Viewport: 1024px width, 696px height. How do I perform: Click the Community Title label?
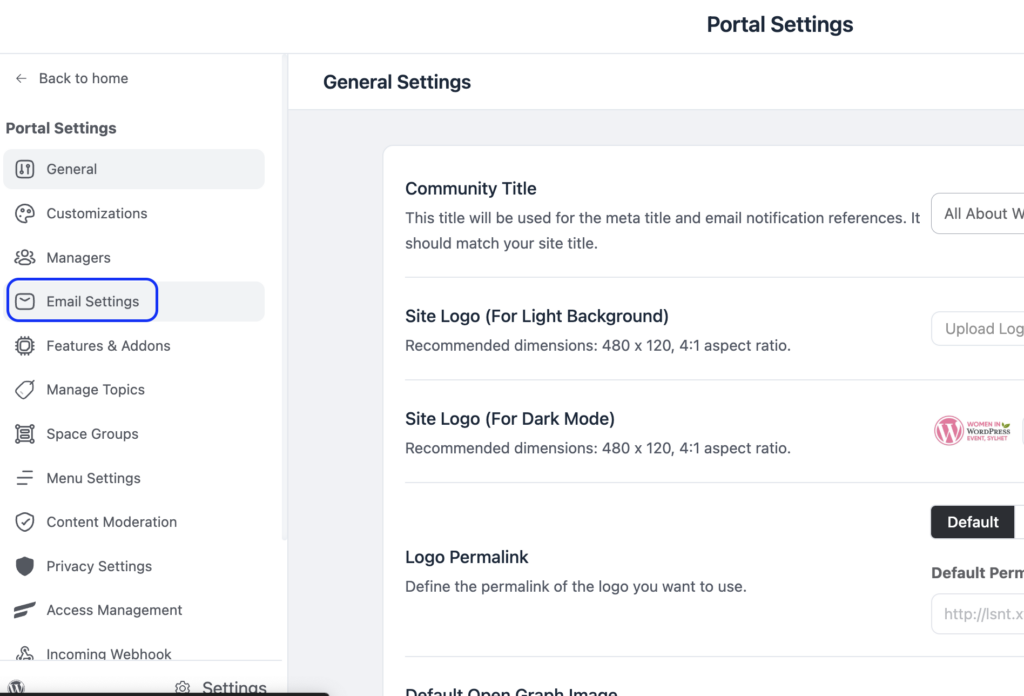pyautogui.click(x=471, y=189)
